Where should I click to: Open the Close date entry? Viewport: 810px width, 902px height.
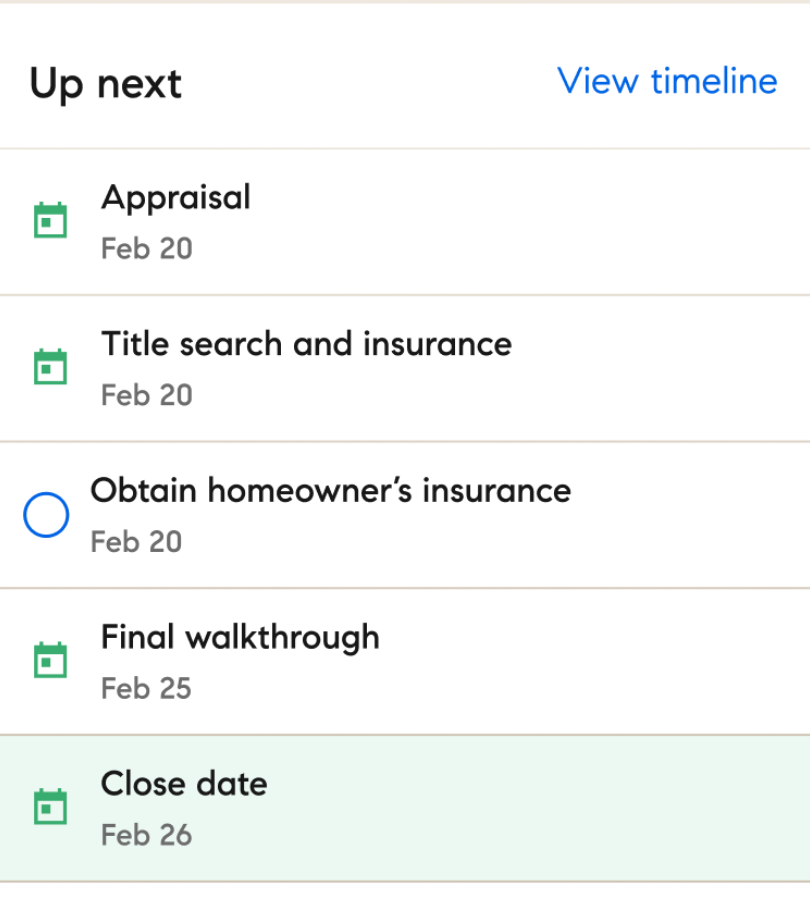184,783
